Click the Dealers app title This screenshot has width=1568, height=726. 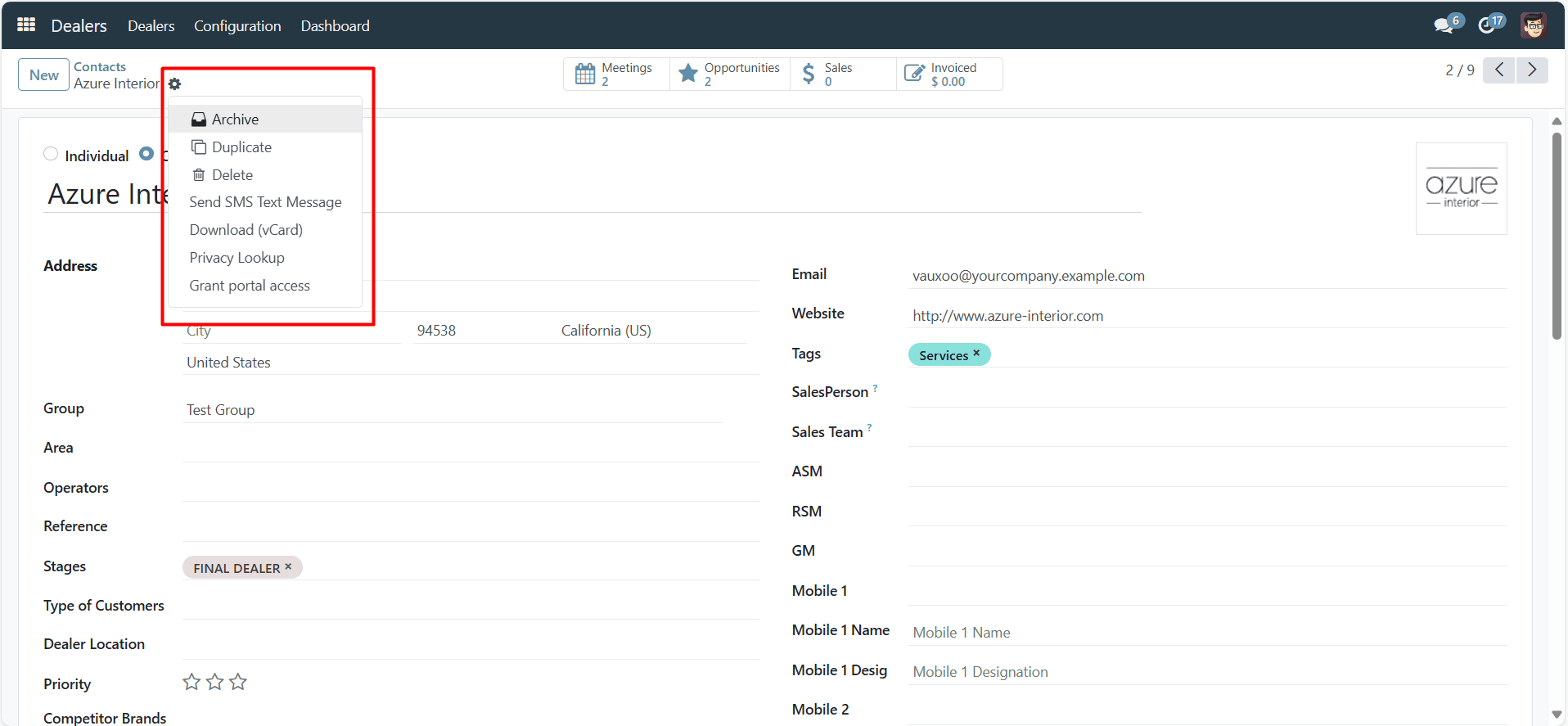point(79,26)
